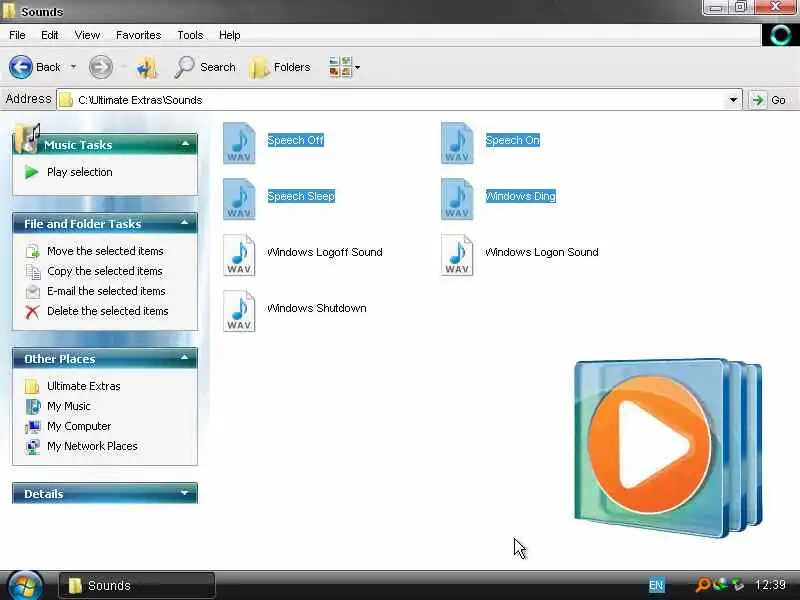The image size is (800, 600).
Task: Click the Speech On file name
Action: tap(512, 140)
